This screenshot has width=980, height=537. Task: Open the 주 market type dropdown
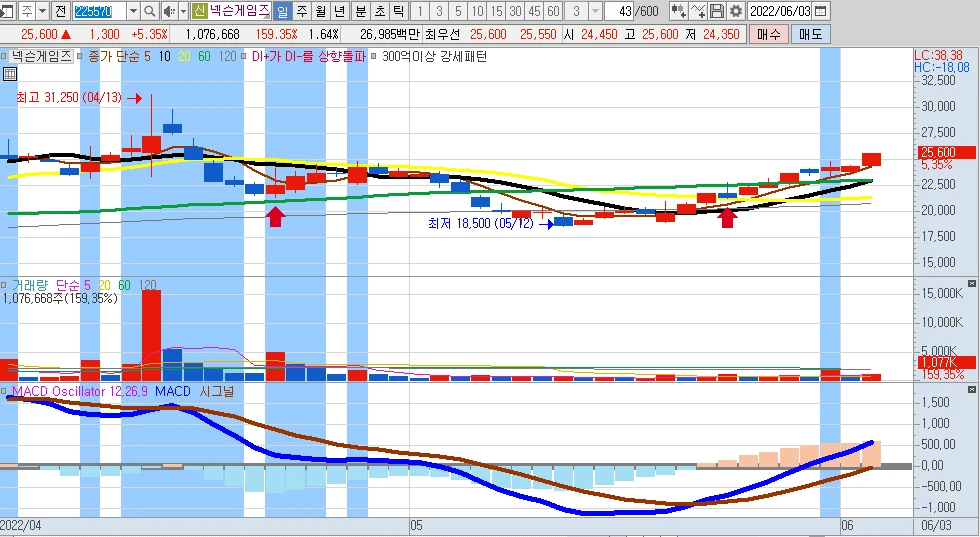pyautogui.click(x=42, y=11)
